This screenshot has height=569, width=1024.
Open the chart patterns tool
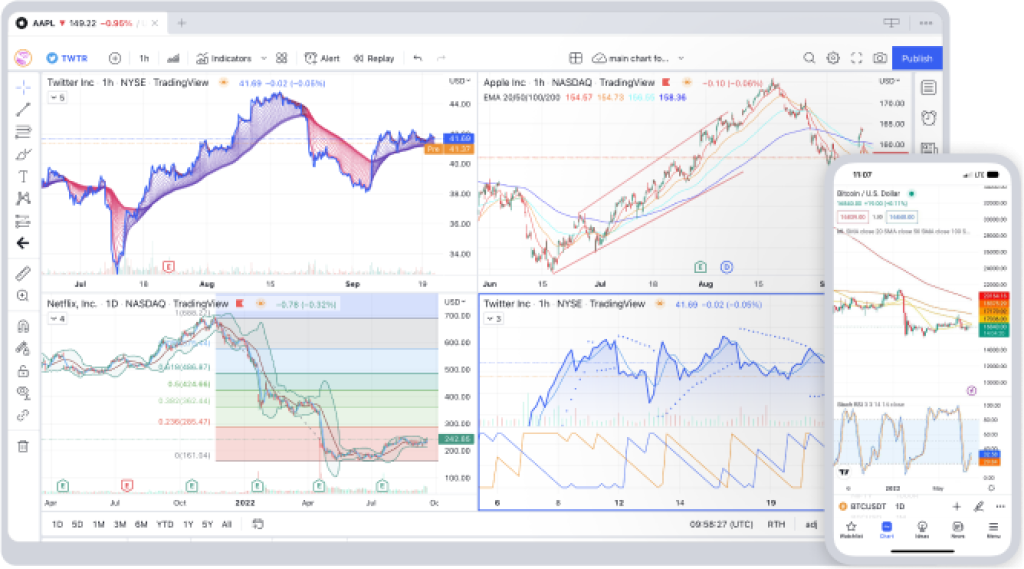click(23, 199)
